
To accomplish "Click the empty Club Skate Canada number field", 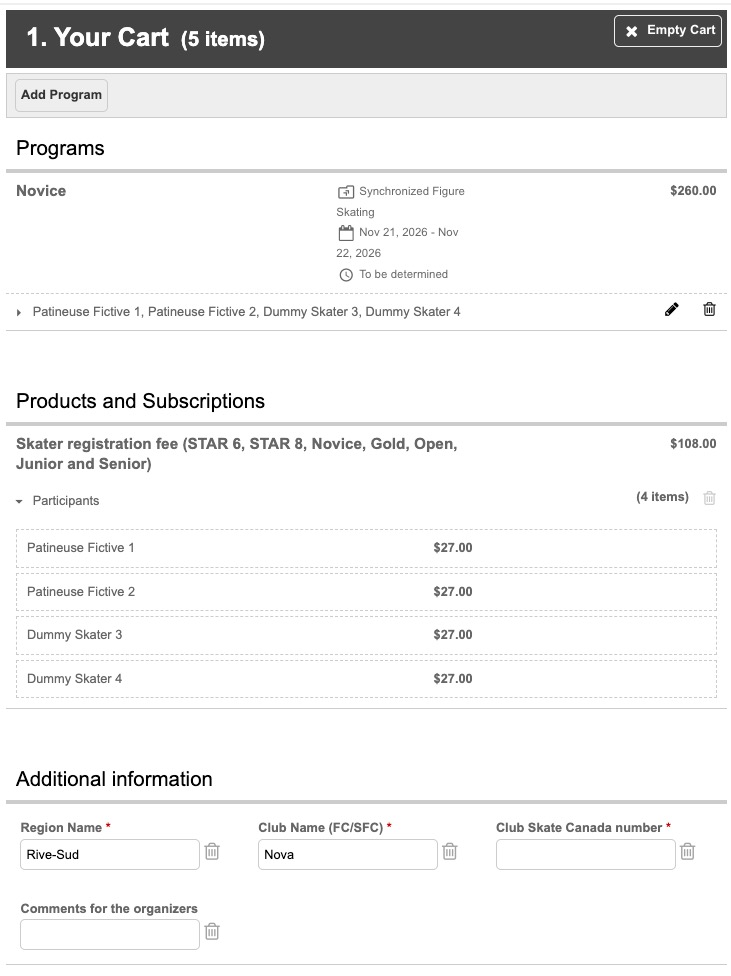I will click(585, 855).
